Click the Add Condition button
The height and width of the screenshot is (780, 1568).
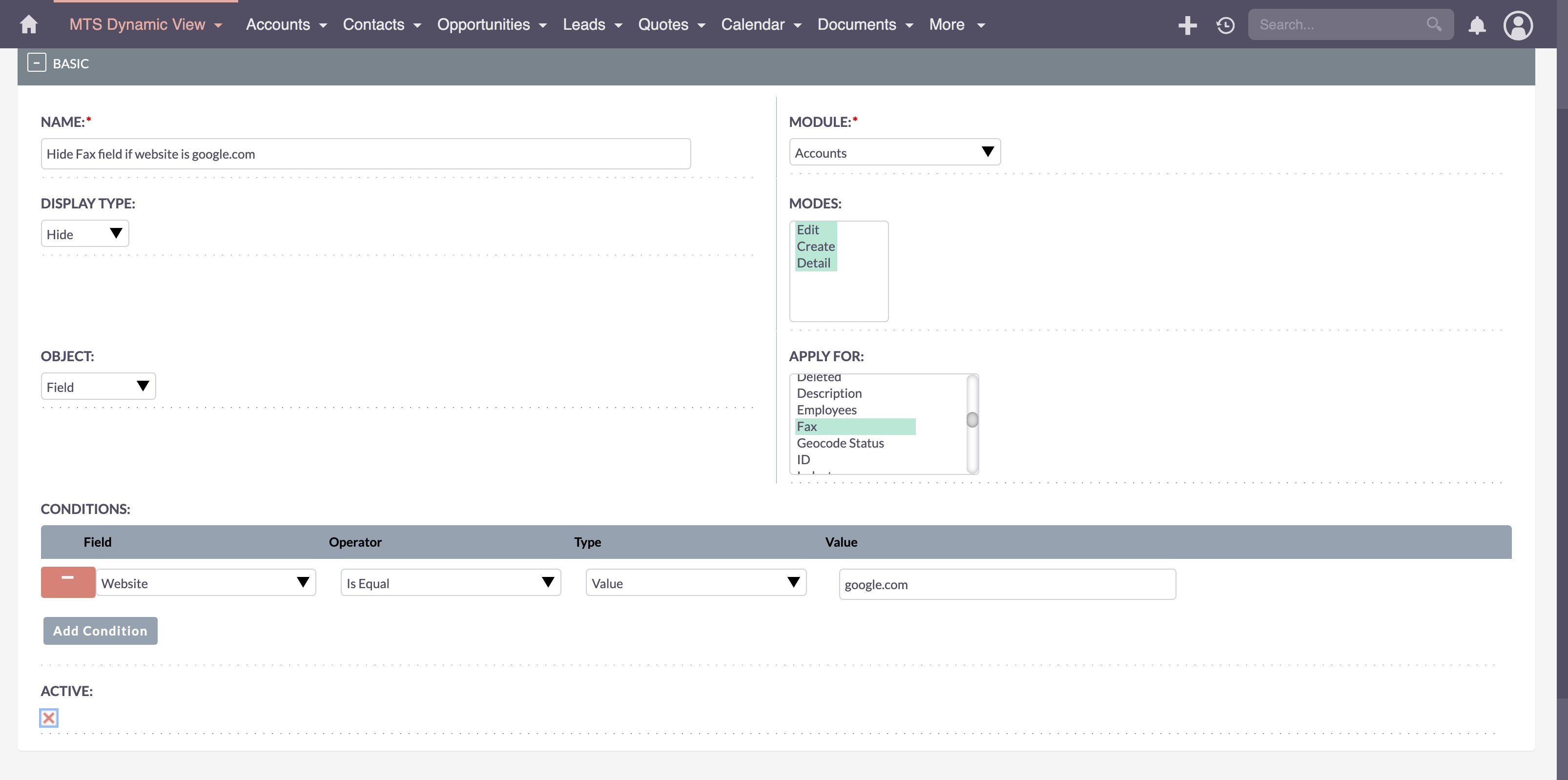[x=99, y=630]
